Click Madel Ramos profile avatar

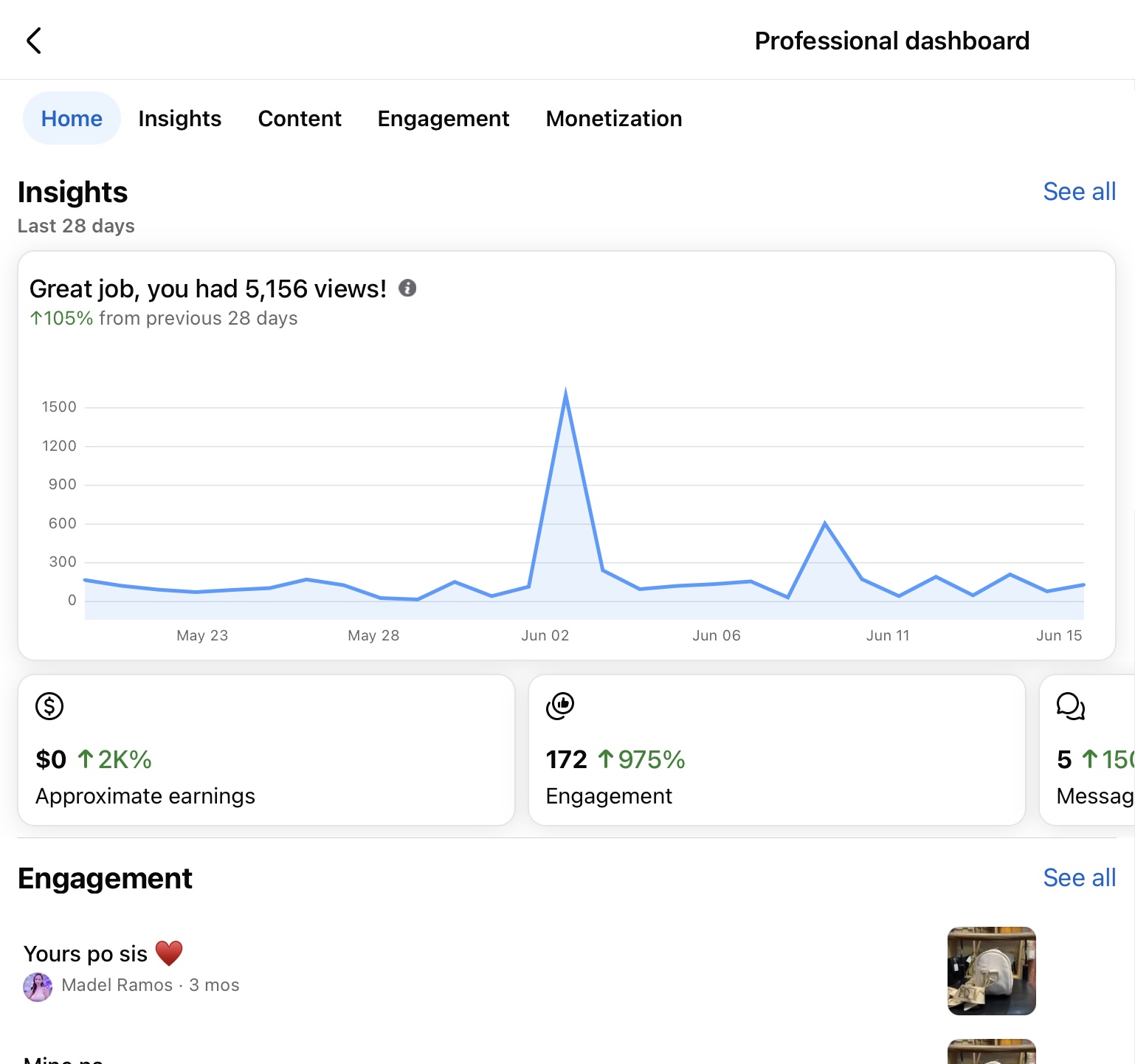(x=38, y=987)
